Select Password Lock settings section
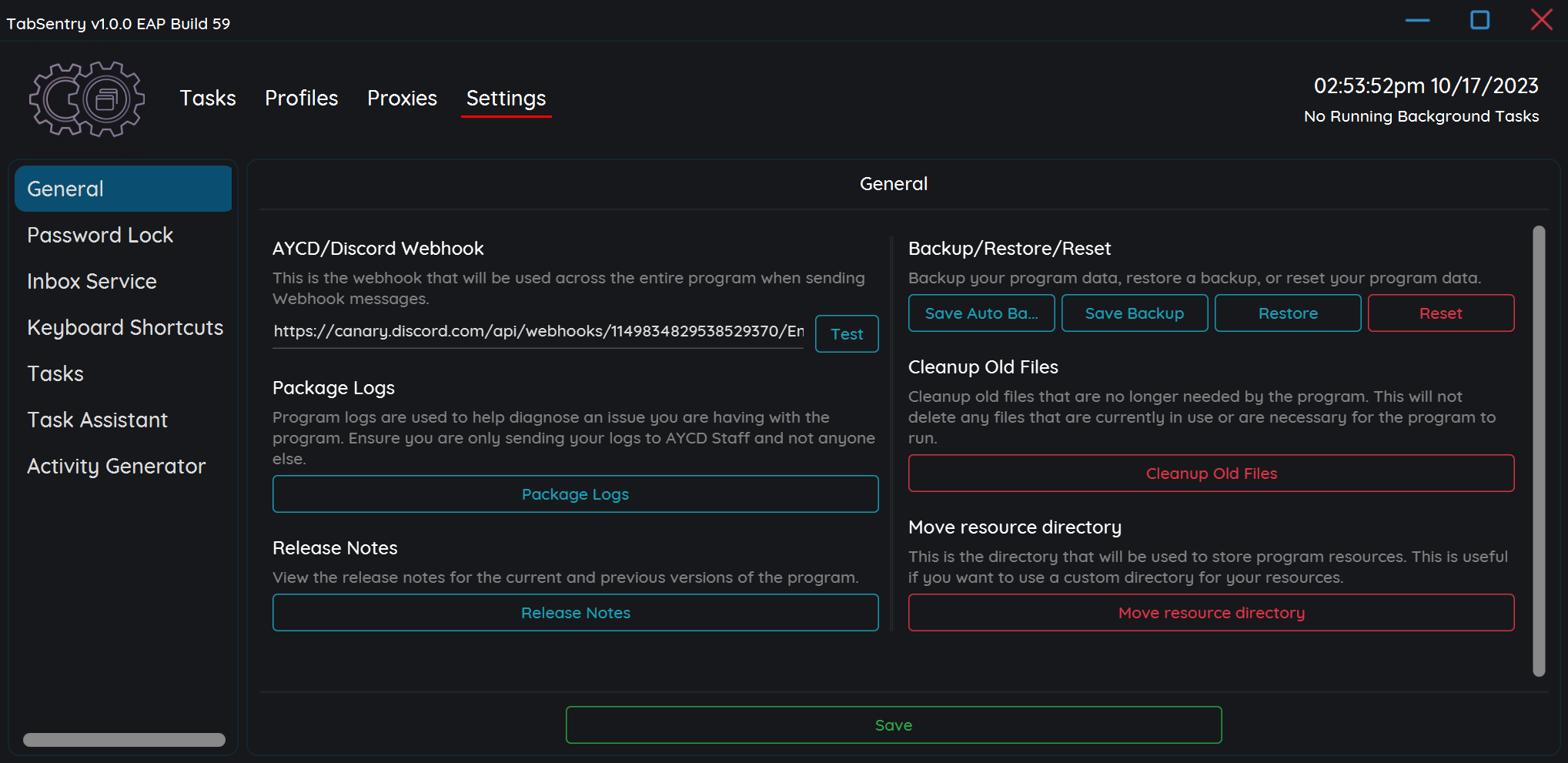Image resolution: width=1568 pixels, height=763 pixels. pos(100,235)
